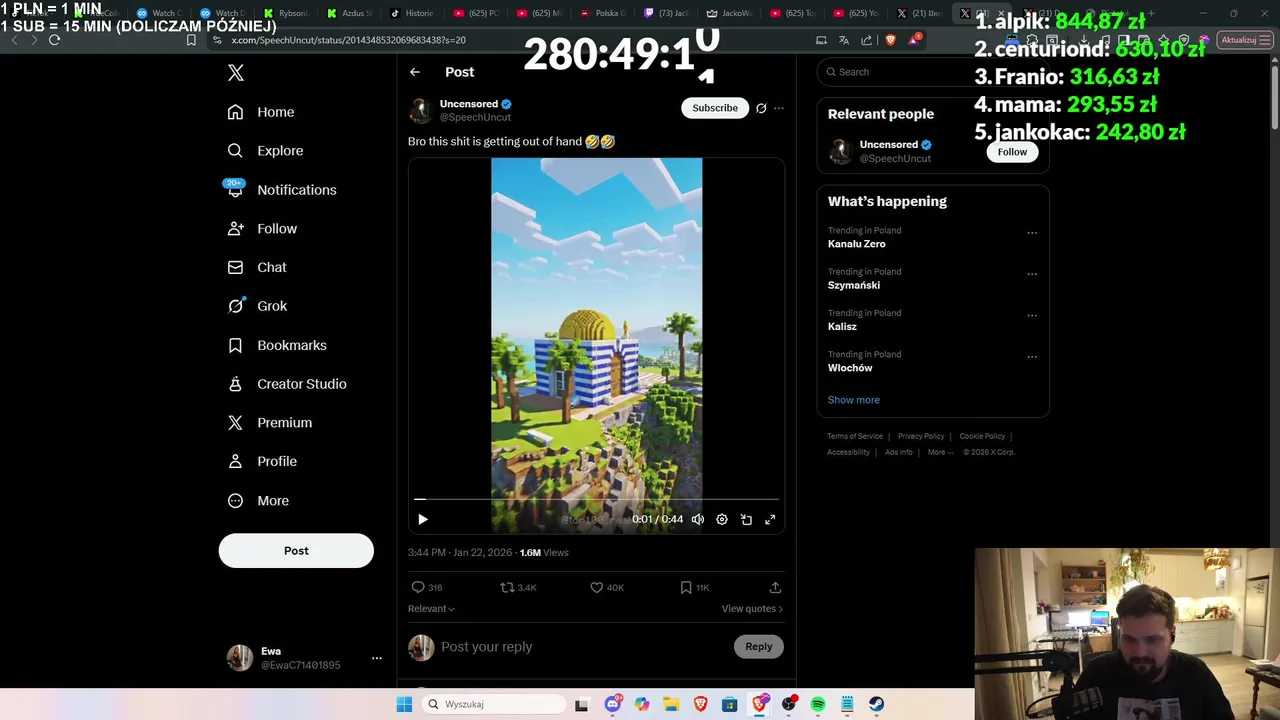The image size is (1280, 720).
Task: Open Spotify from the taskbar
Action: click(818, 704)
